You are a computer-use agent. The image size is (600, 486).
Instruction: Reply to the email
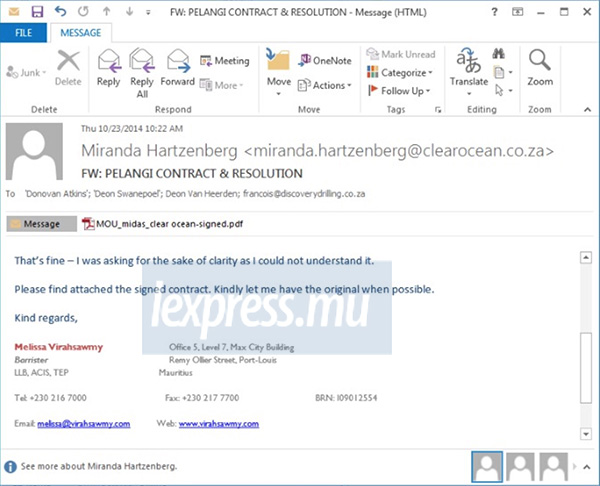[109, 68]
